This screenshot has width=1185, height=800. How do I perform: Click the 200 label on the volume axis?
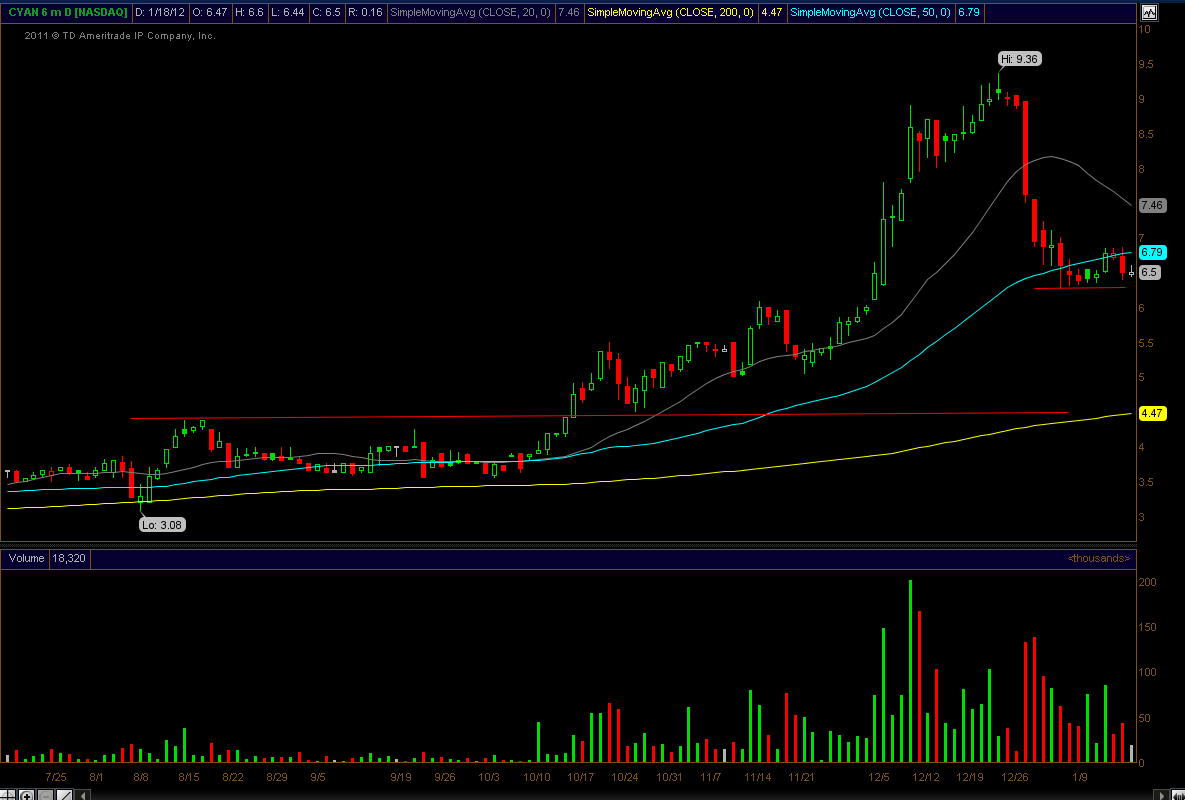[x=1147, y=582]
